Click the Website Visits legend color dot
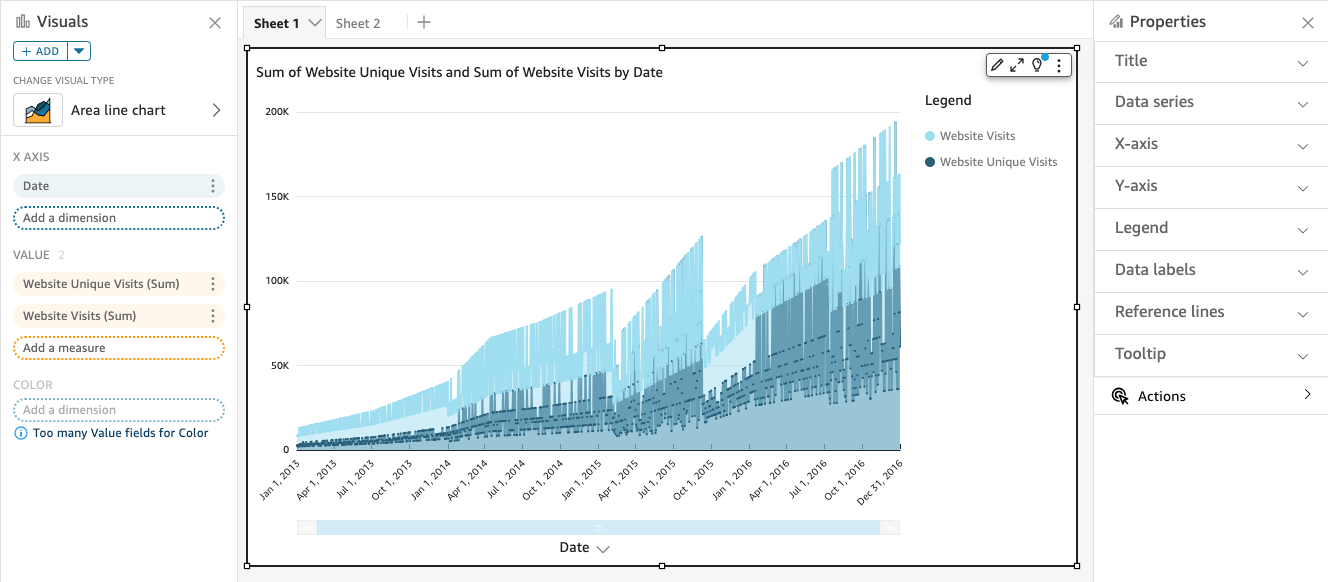Screen dimensions: 1328x582 click(930, 136)
